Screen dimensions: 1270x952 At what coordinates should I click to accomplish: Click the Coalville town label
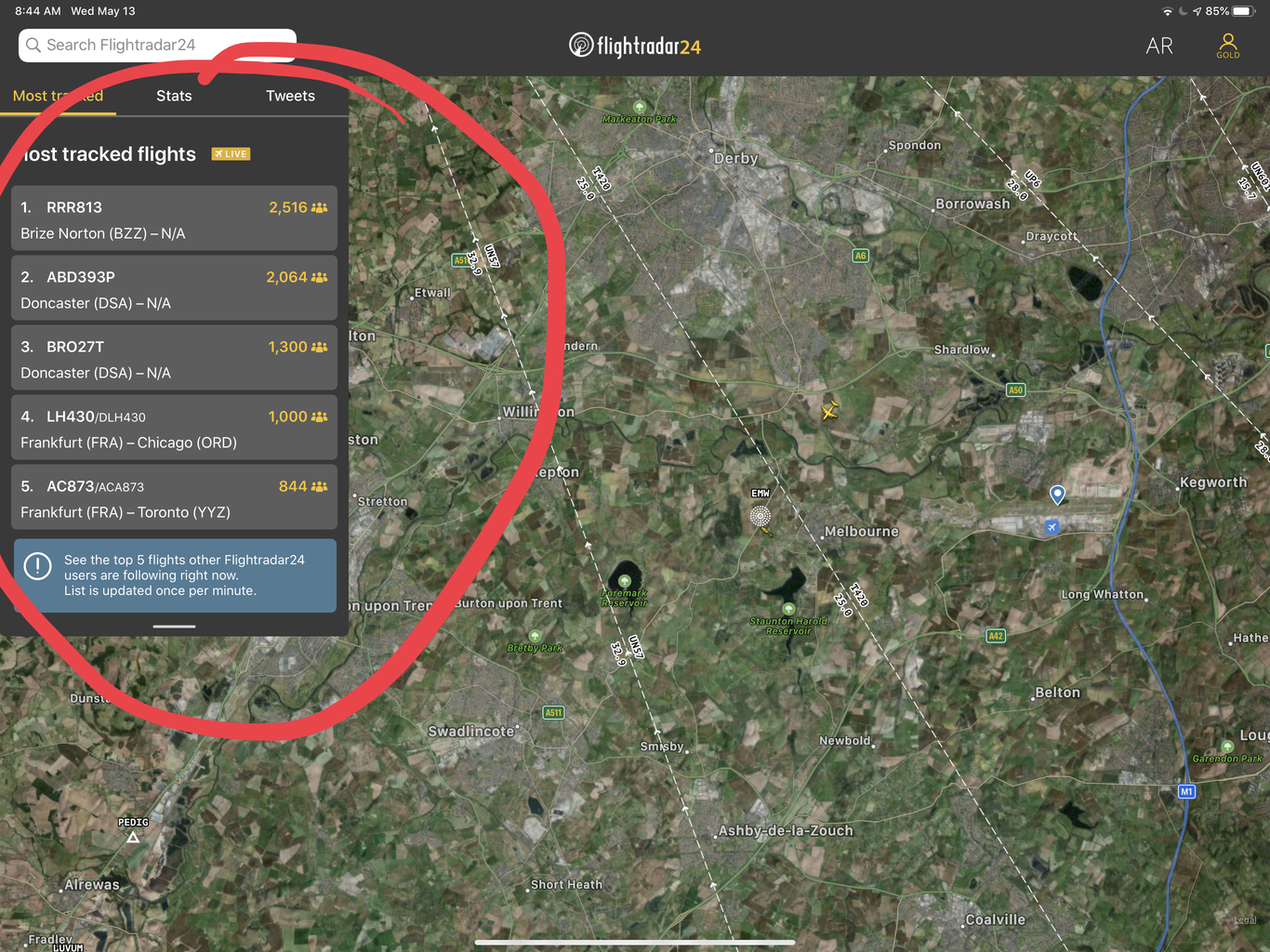tap(996, 919)
